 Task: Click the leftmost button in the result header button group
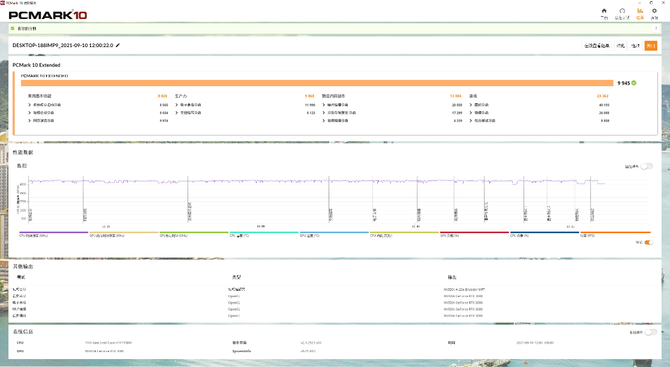tap(597, 46)
